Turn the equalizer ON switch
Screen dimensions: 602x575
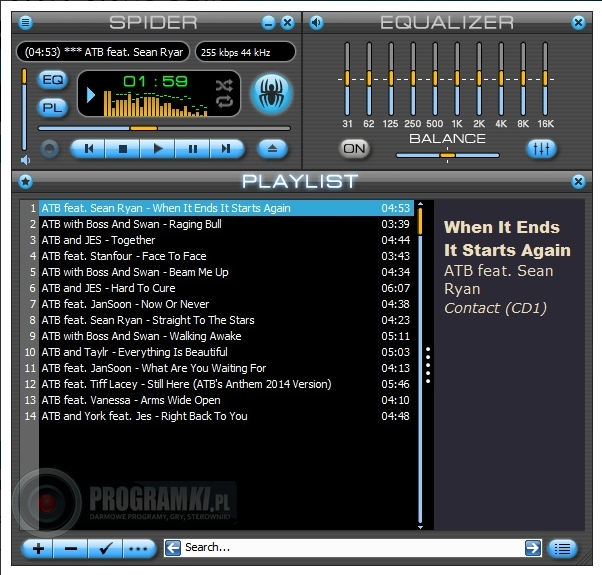354,149
